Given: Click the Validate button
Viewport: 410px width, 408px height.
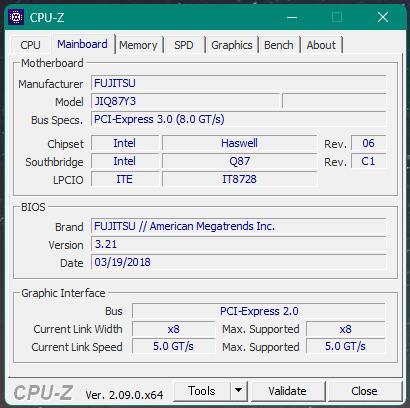Looking at the screenshot, I should coord(288,391).
